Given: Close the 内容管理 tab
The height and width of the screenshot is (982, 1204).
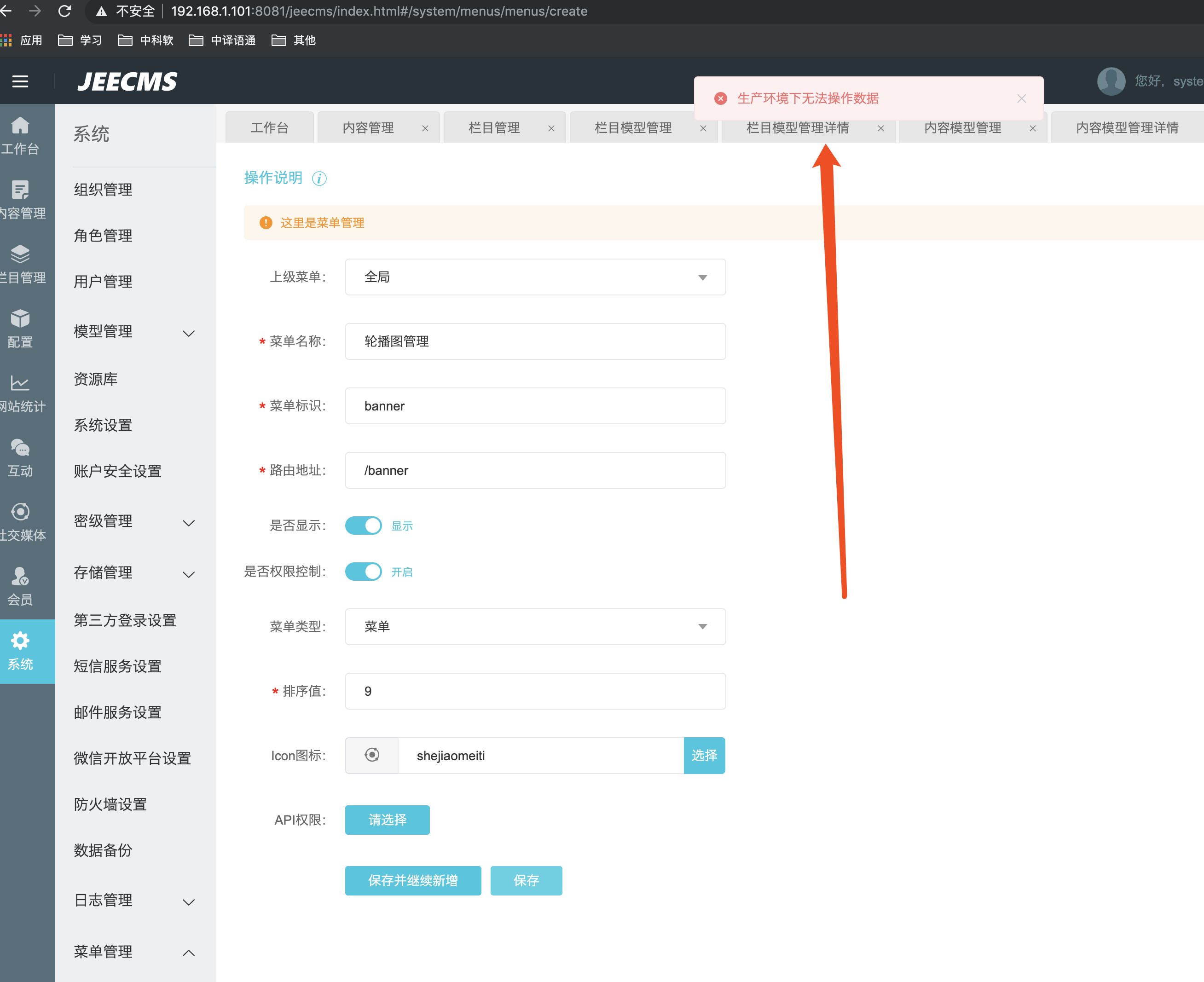Looking at the screenshot, I should coord(425,128).
